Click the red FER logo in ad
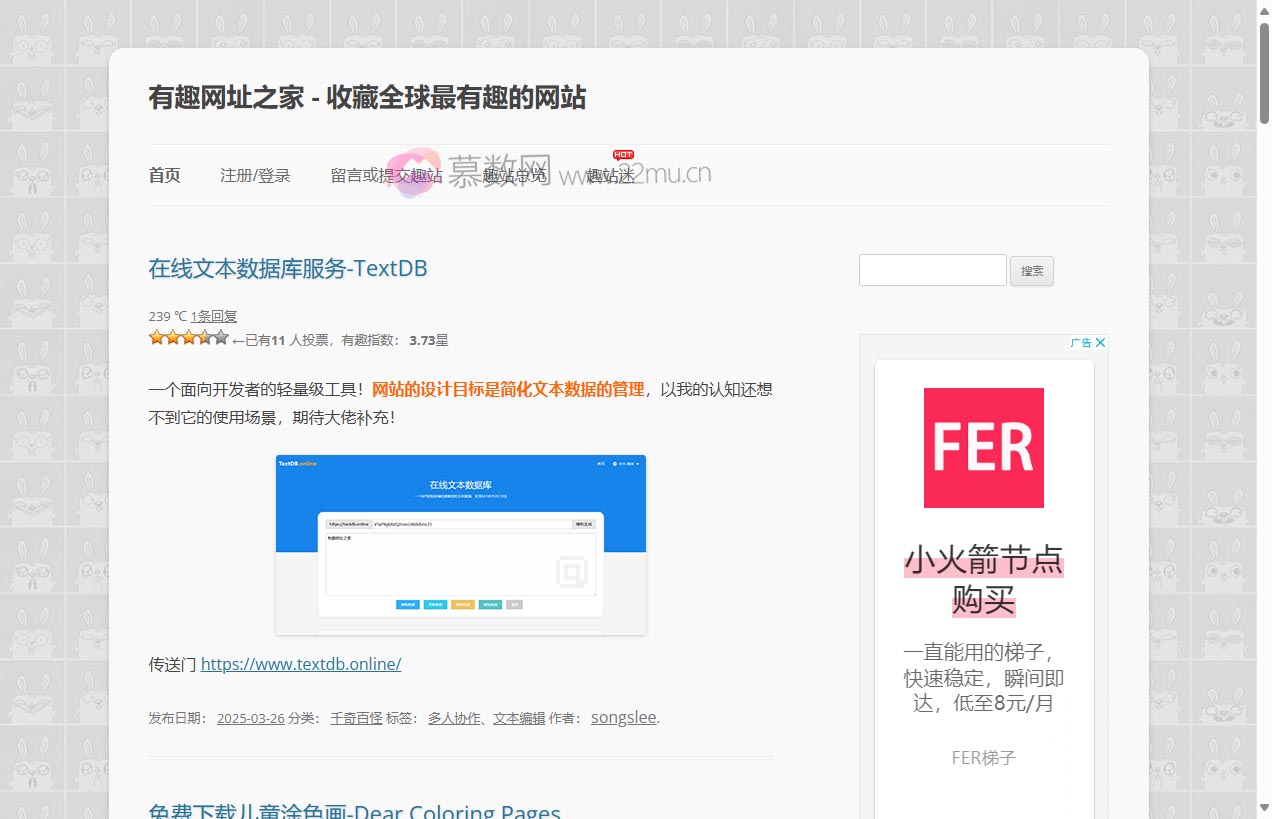 pos(983,448)
